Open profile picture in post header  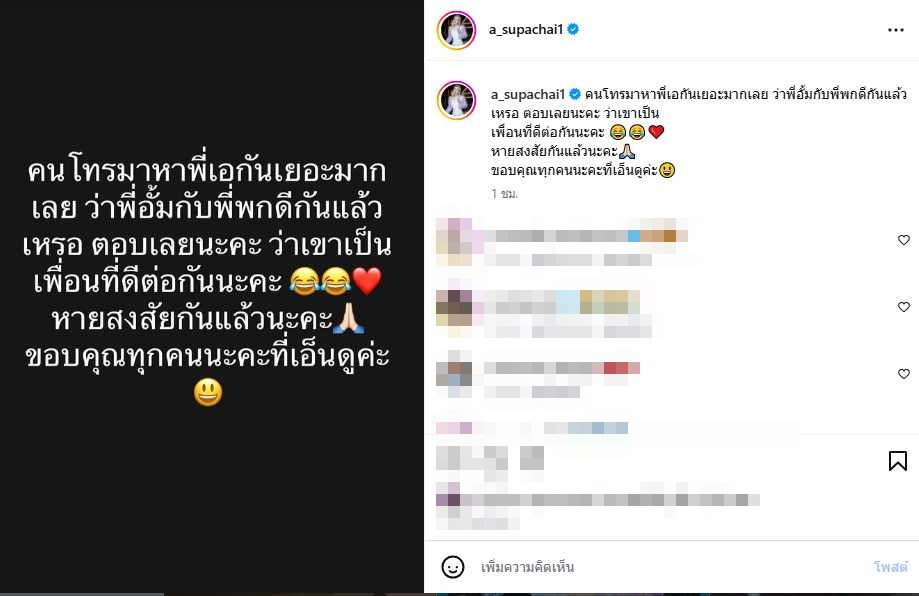pyautogui.click(x=456, y=29)
